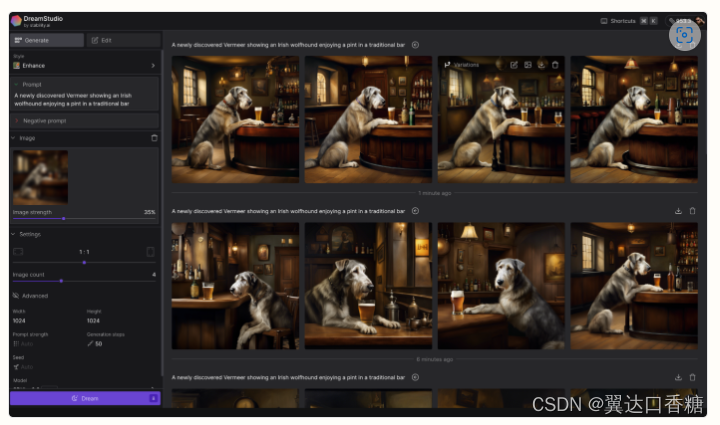This screenshot has width=720, height=425.
Task: Switch to the Edit tab
Action: click(124, 40)
